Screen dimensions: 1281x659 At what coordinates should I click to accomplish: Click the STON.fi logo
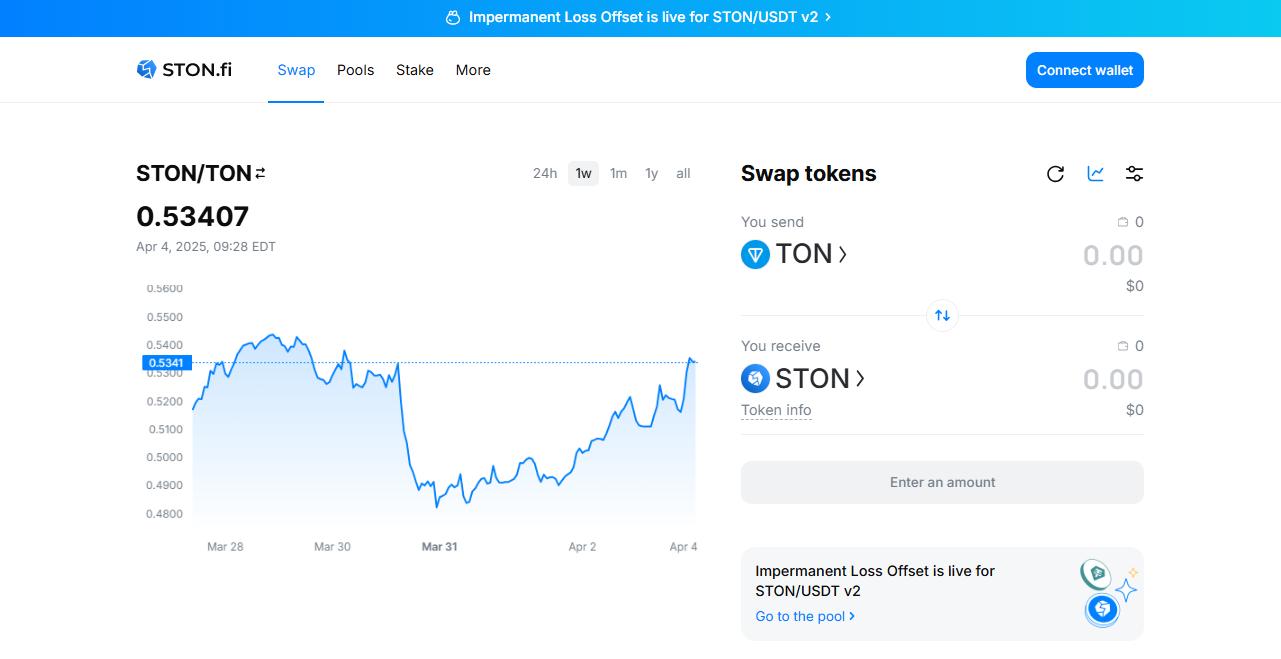tap(183, 69)
